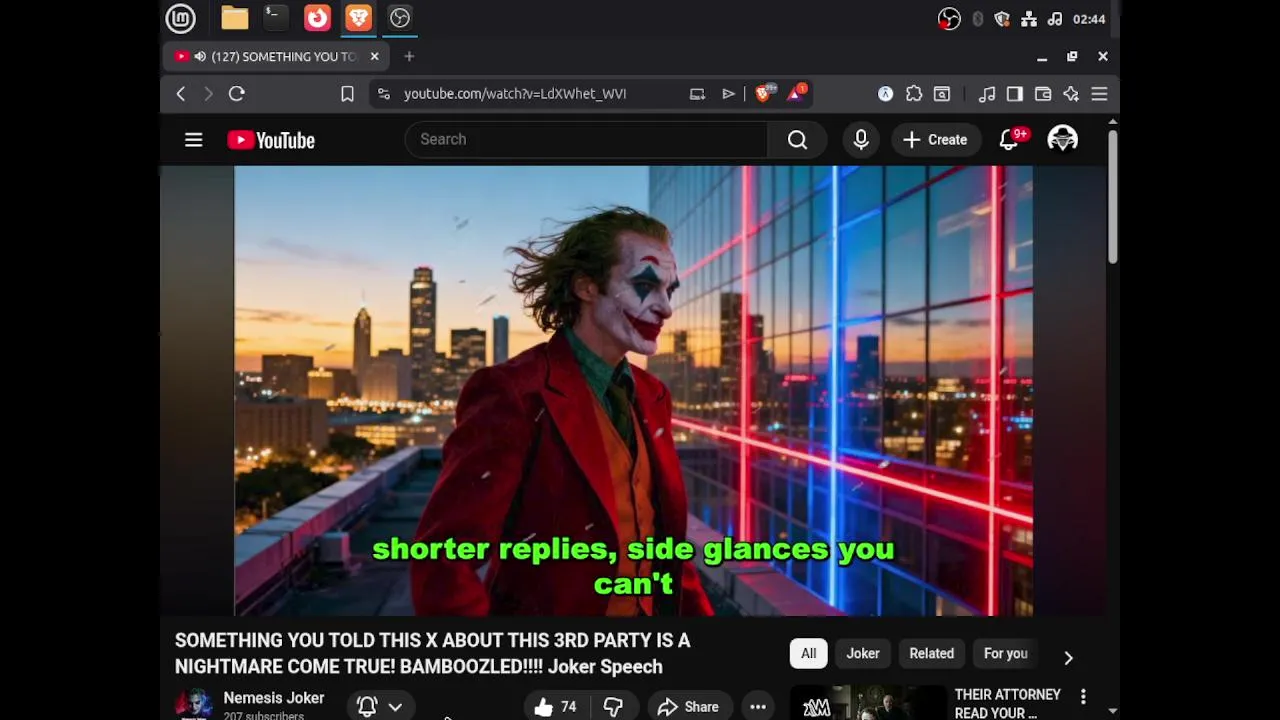Close the SOMETHING YOU TOLD tab

click(x=374, y=56)
